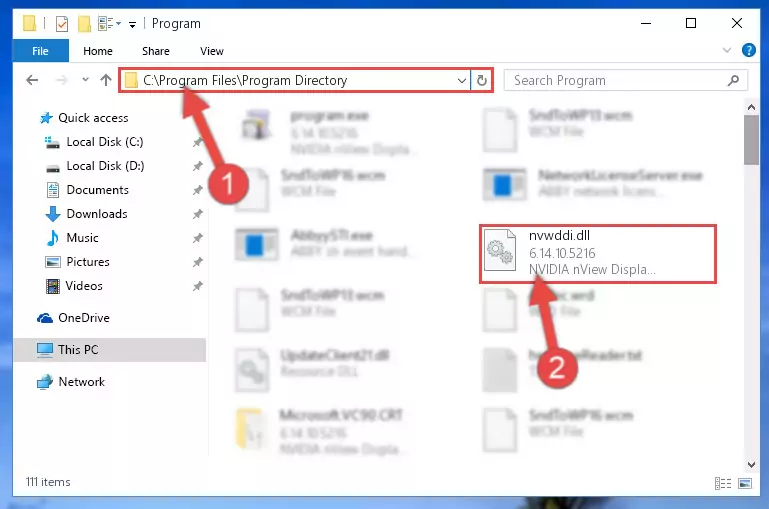Switch to Details view layout icon
Viewport: 769px width, 509px height.
tap(723, 484)
